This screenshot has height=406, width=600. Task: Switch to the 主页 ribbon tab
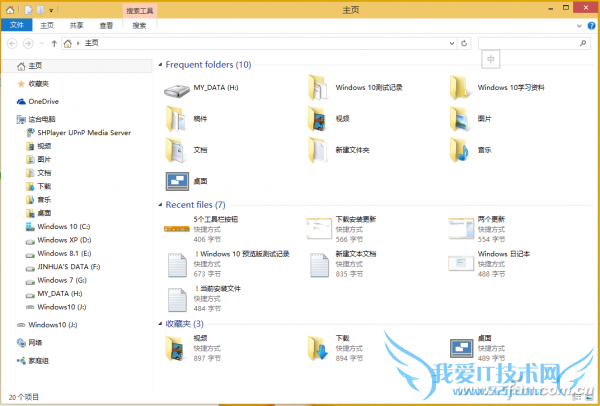point(47,26)
